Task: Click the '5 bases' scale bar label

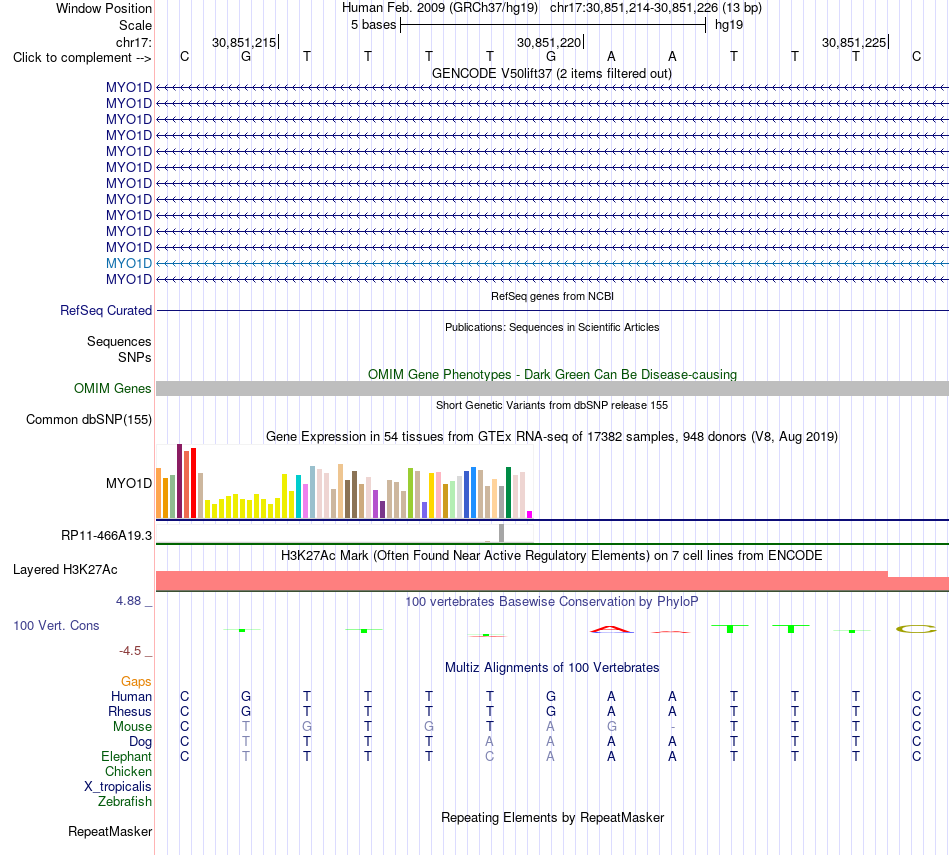Action: 373,25
